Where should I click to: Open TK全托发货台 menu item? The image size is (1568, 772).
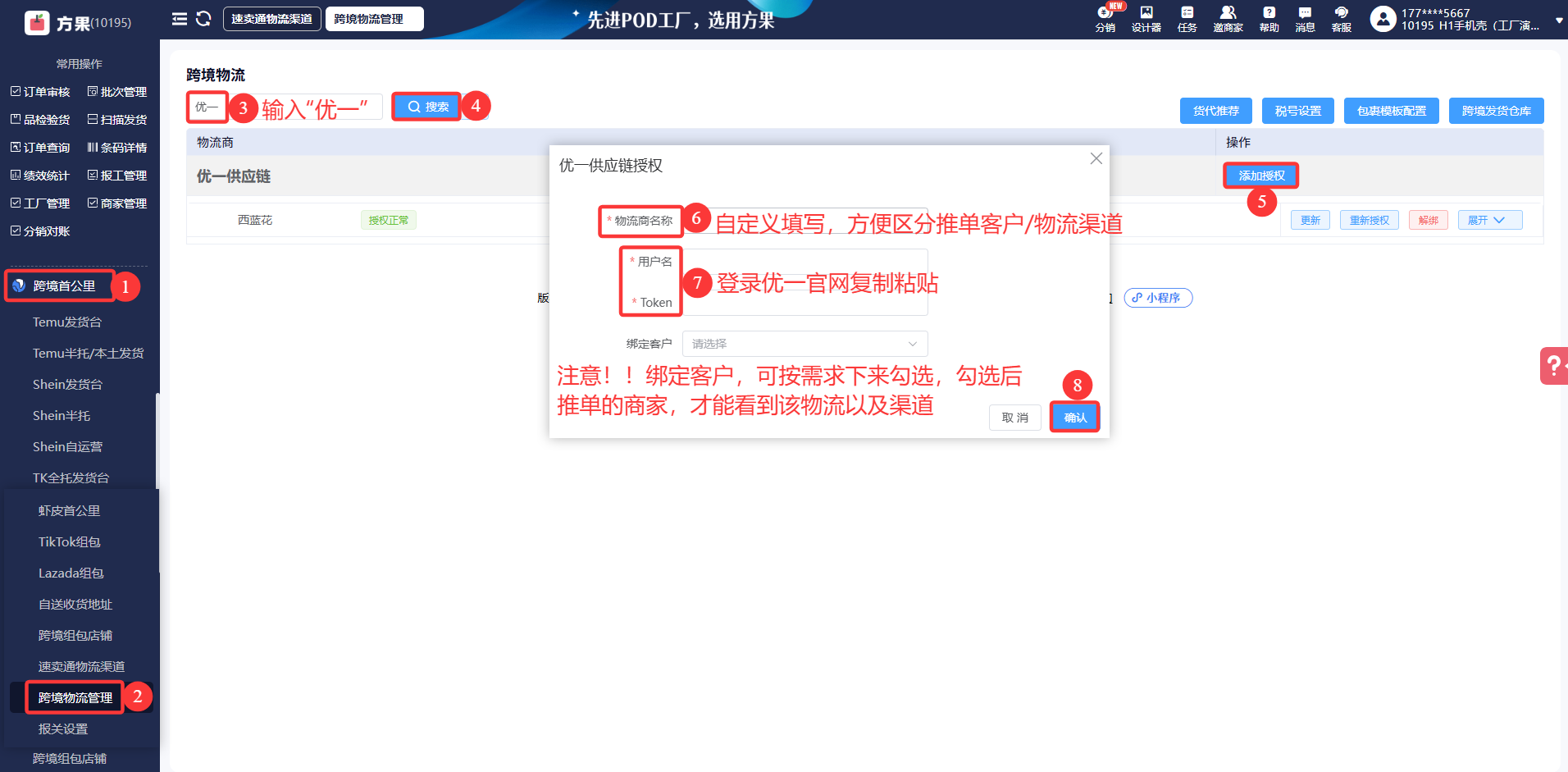coord(71,478)
